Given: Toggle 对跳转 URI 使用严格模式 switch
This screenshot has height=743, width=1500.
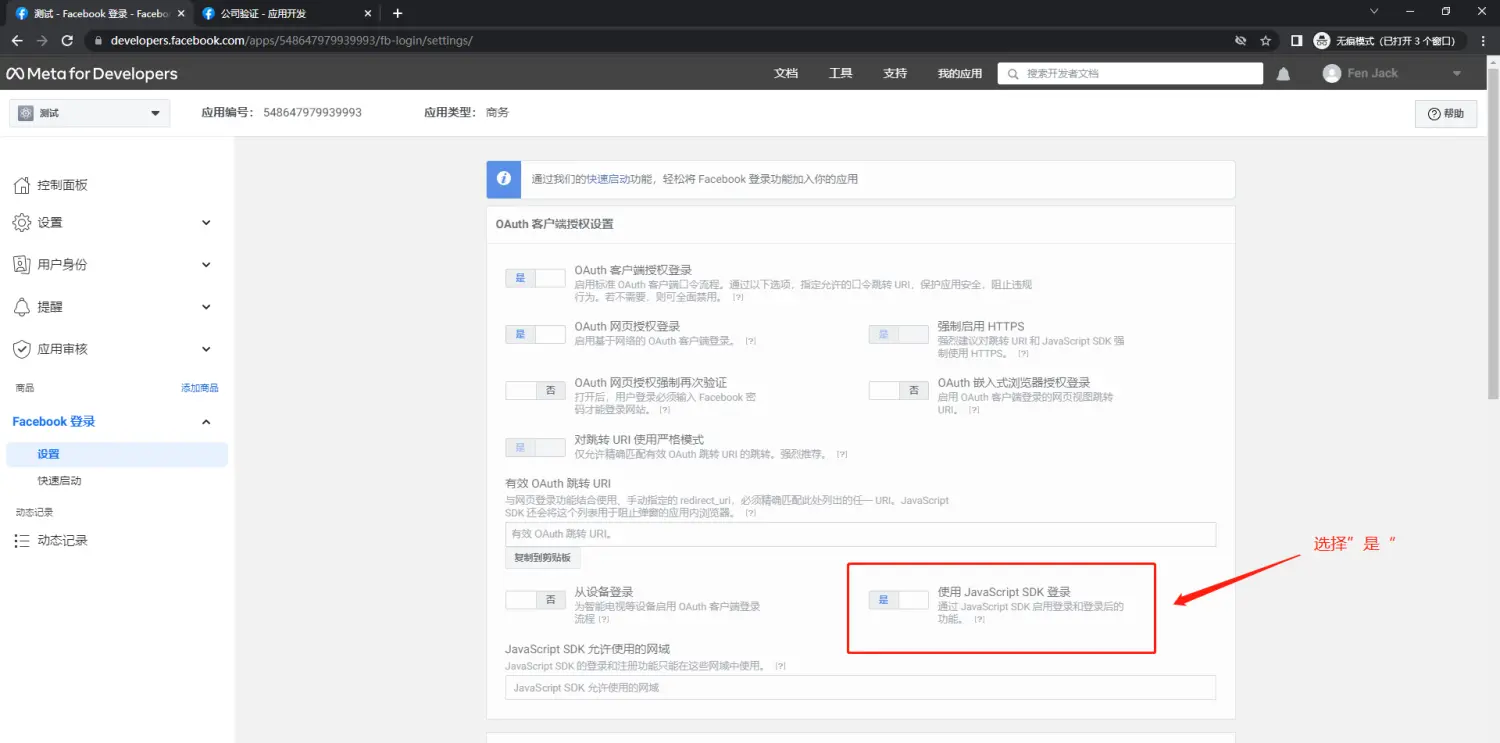Looking at the screenshot, I should click(x=535, y=447).
